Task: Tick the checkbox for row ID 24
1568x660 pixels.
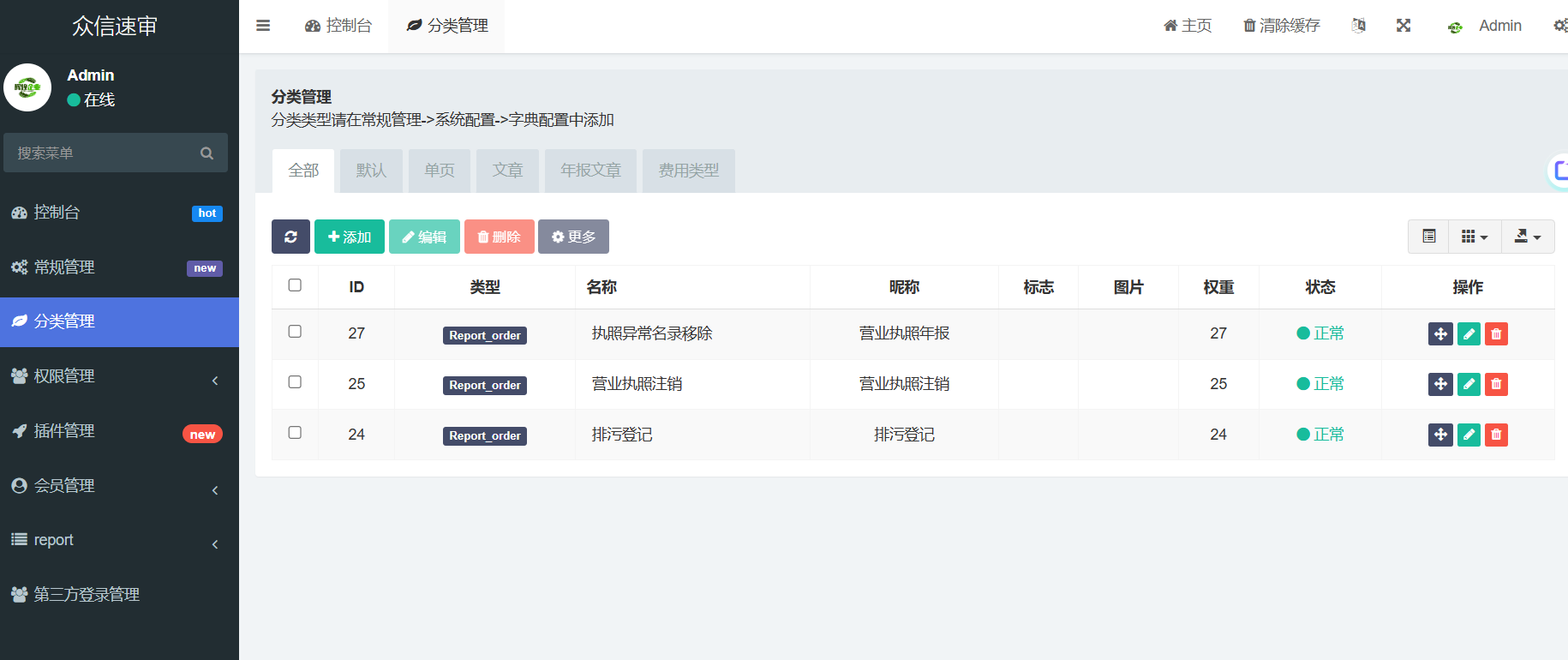Action: 295,433
